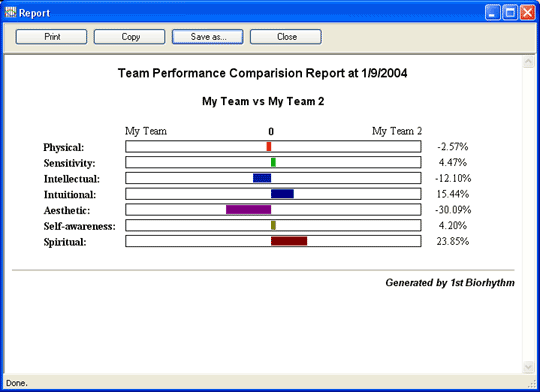This screenshot has width=540, height=392.
Task: Click the 'My Team 2' column header
Action: [x=397, y=131]
